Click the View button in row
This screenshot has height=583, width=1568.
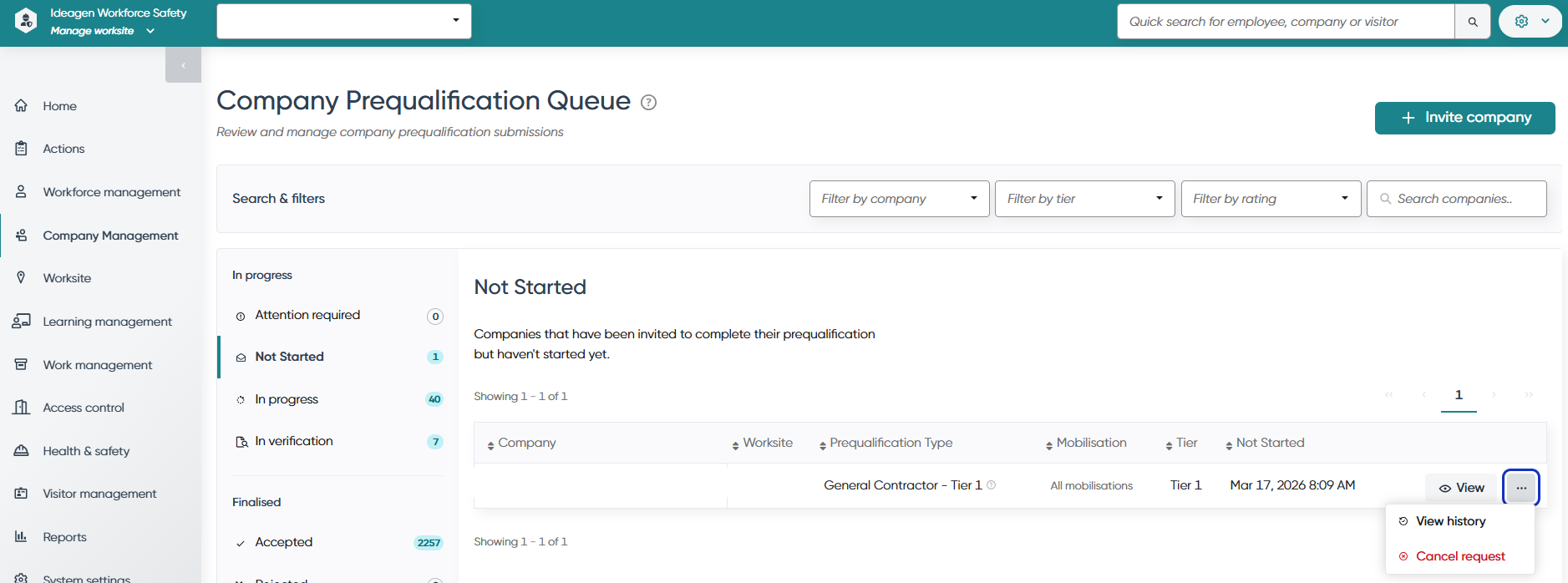click(1461, 488)
